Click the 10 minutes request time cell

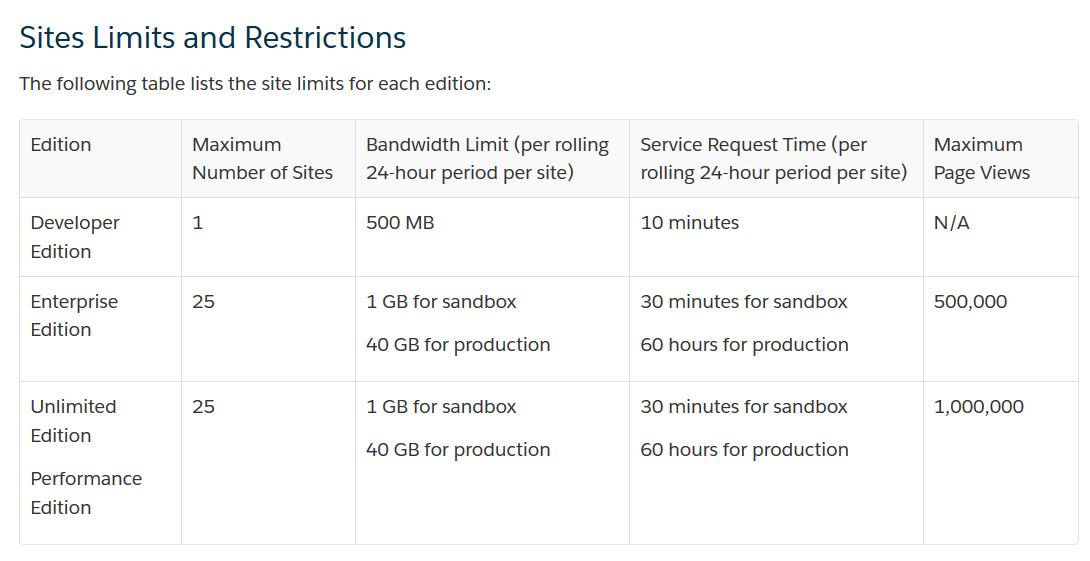(689, 223)
